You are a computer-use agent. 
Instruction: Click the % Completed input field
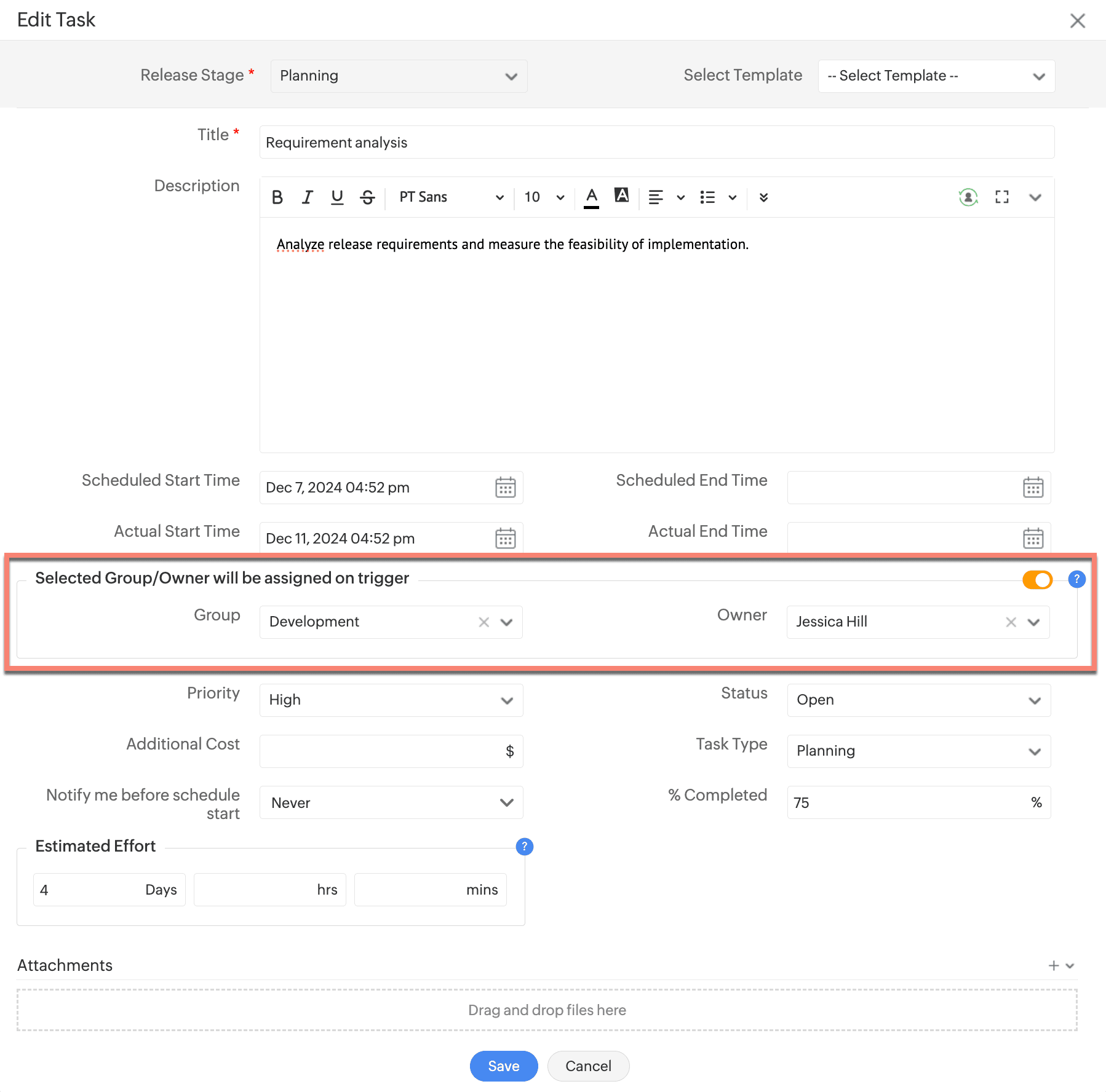(907, 802)
